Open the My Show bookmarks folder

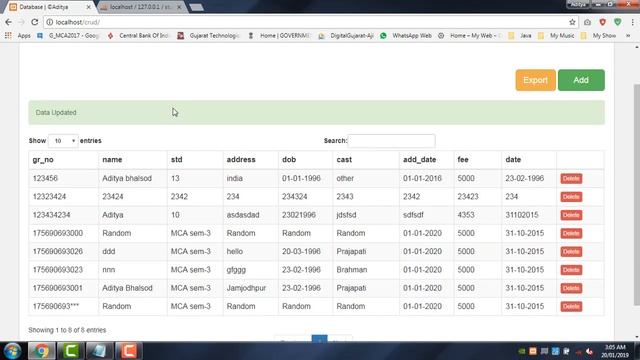[598, 36]
